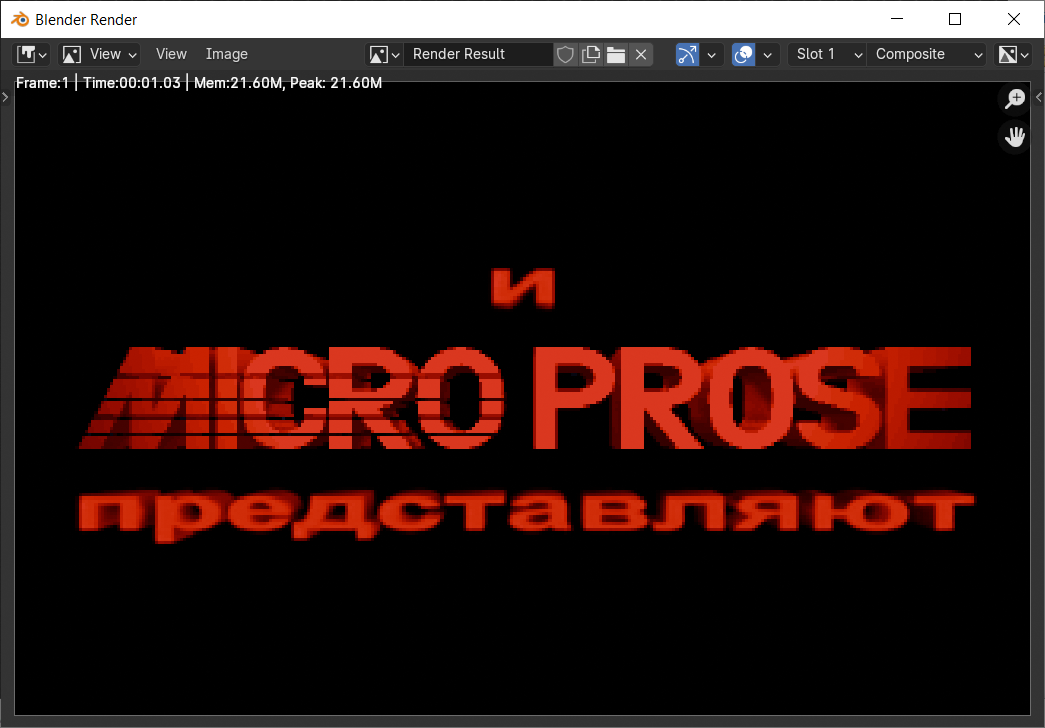This screenshot has width=1045, height=728.
Task: Open the View mode dropdown with image icon
Action: click(x=99, y=54)
